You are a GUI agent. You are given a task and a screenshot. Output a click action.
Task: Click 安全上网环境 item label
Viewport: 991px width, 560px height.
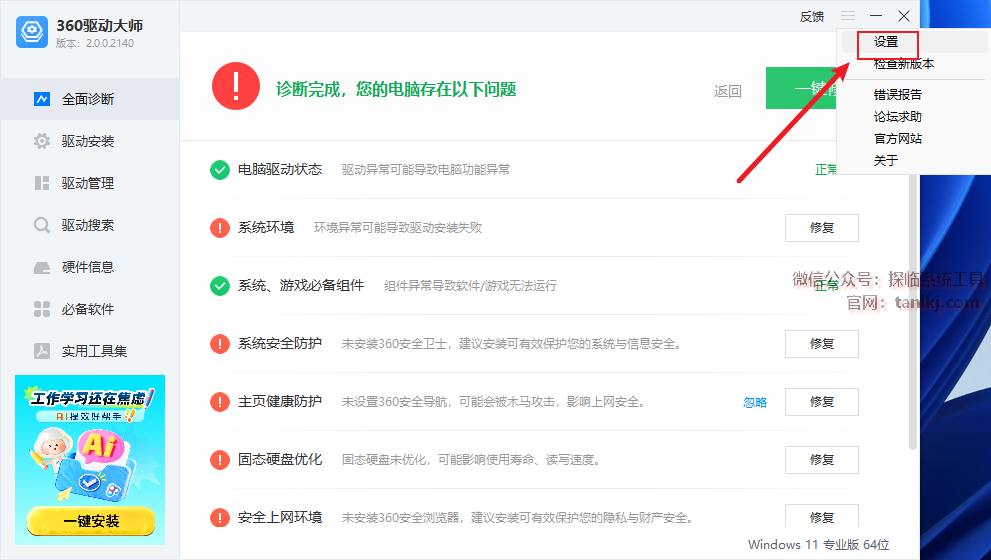tap(280, 518)
